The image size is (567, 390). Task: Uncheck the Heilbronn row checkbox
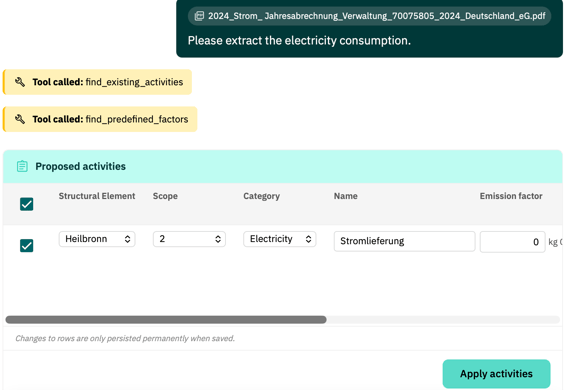(26, 246)
